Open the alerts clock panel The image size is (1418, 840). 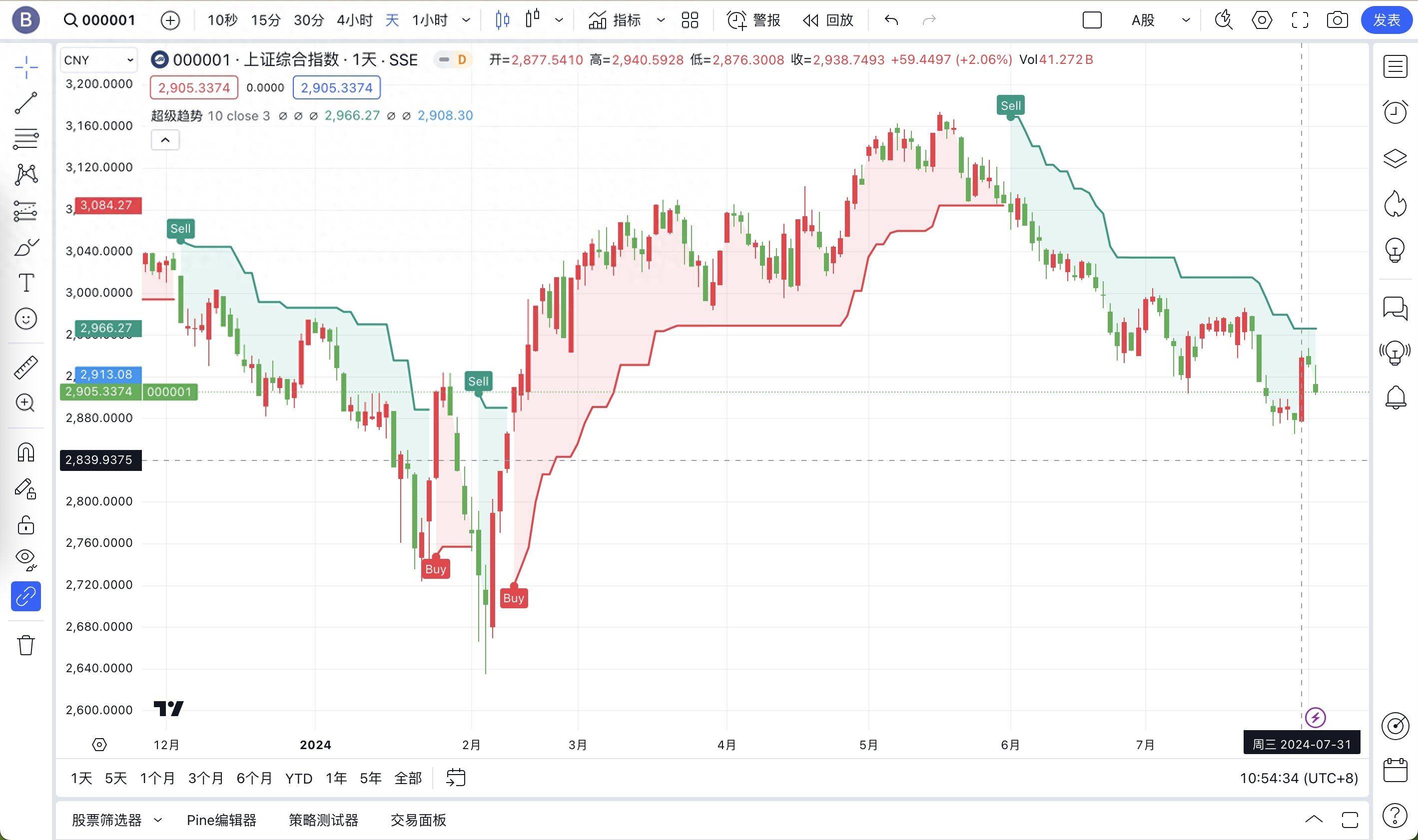click(1395, 112)
